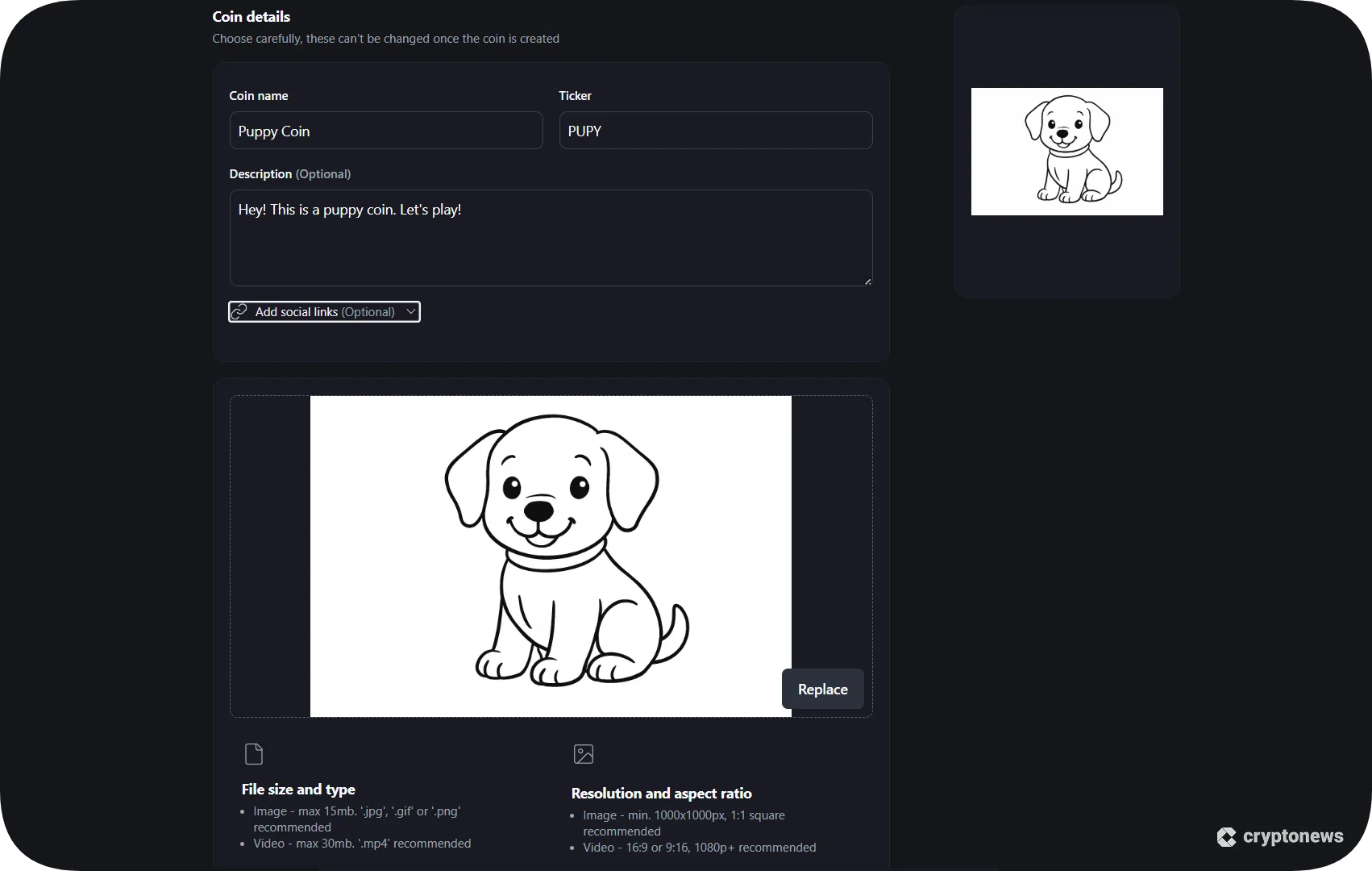1372x871 pixels.
Task: Click the description textarea resize handle
Action: pyautogui.click(x=867, y=281)
